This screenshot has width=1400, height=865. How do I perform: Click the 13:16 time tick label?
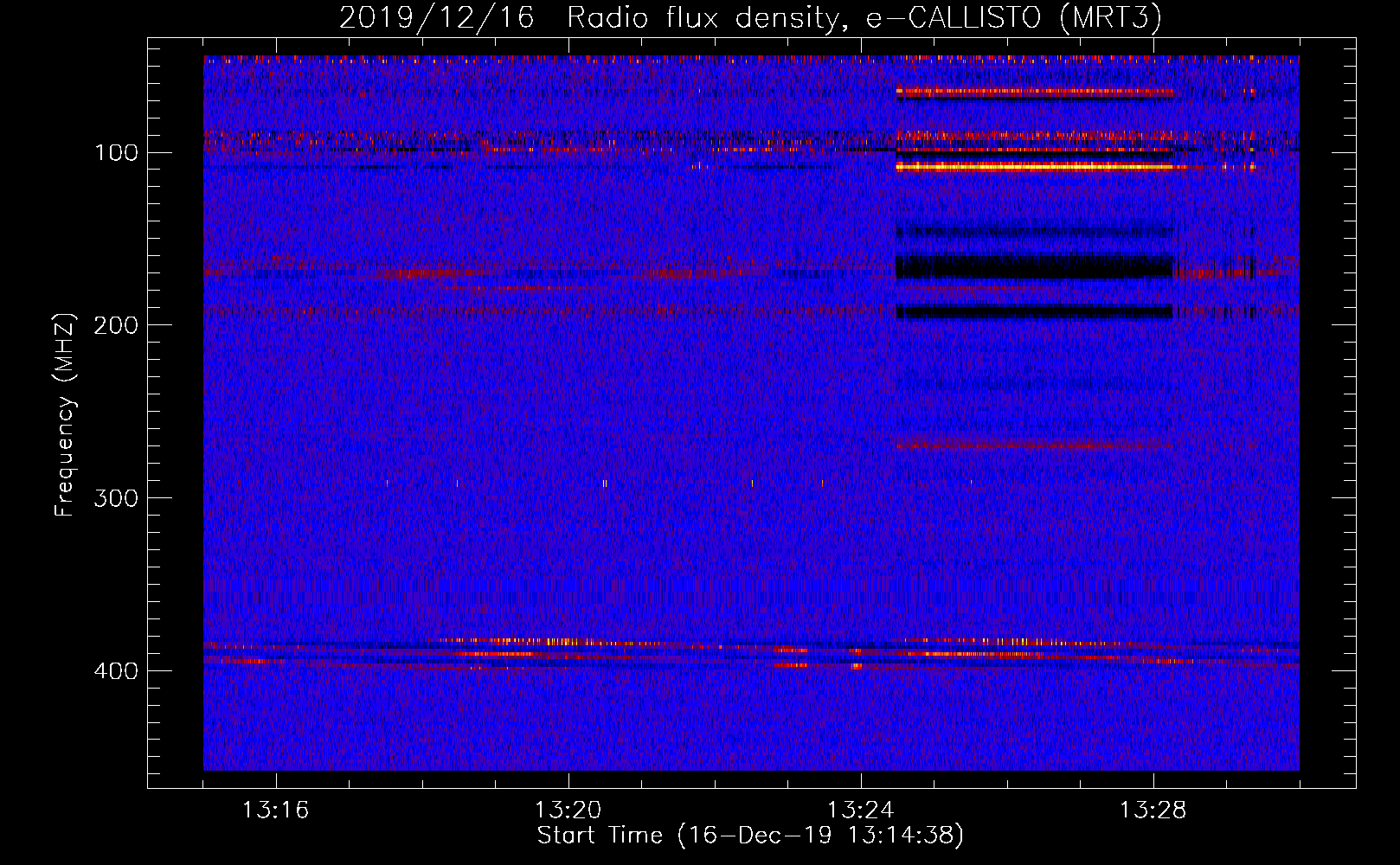pos(275,811)
